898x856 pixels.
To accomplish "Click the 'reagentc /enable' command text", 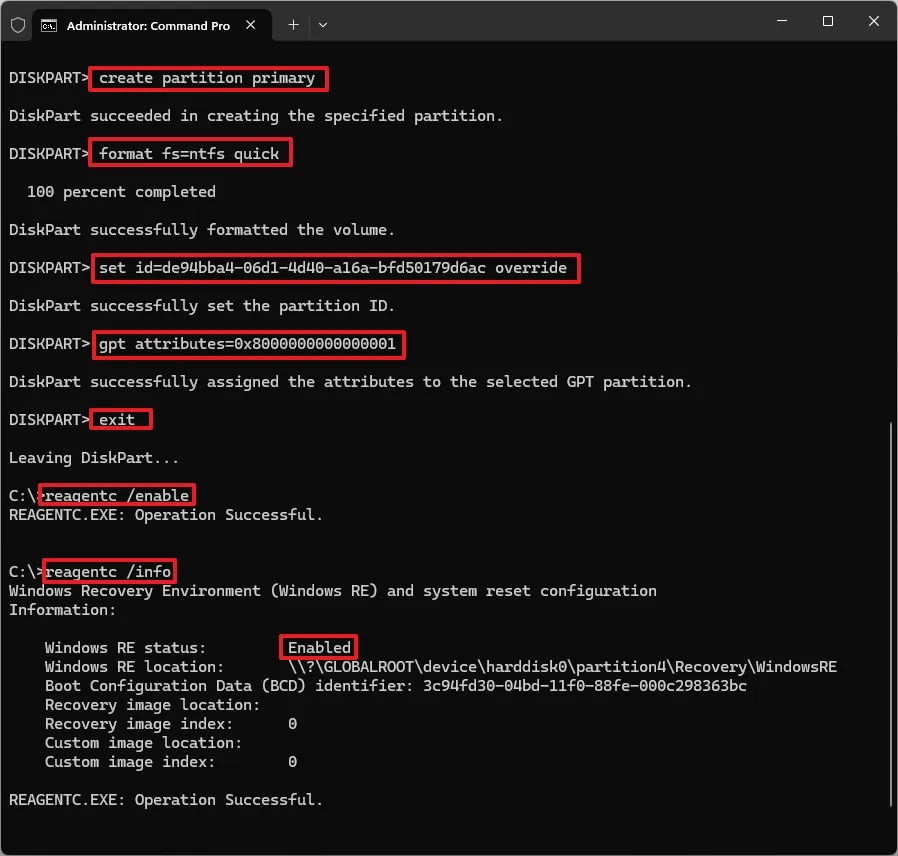I will [117, 495].
